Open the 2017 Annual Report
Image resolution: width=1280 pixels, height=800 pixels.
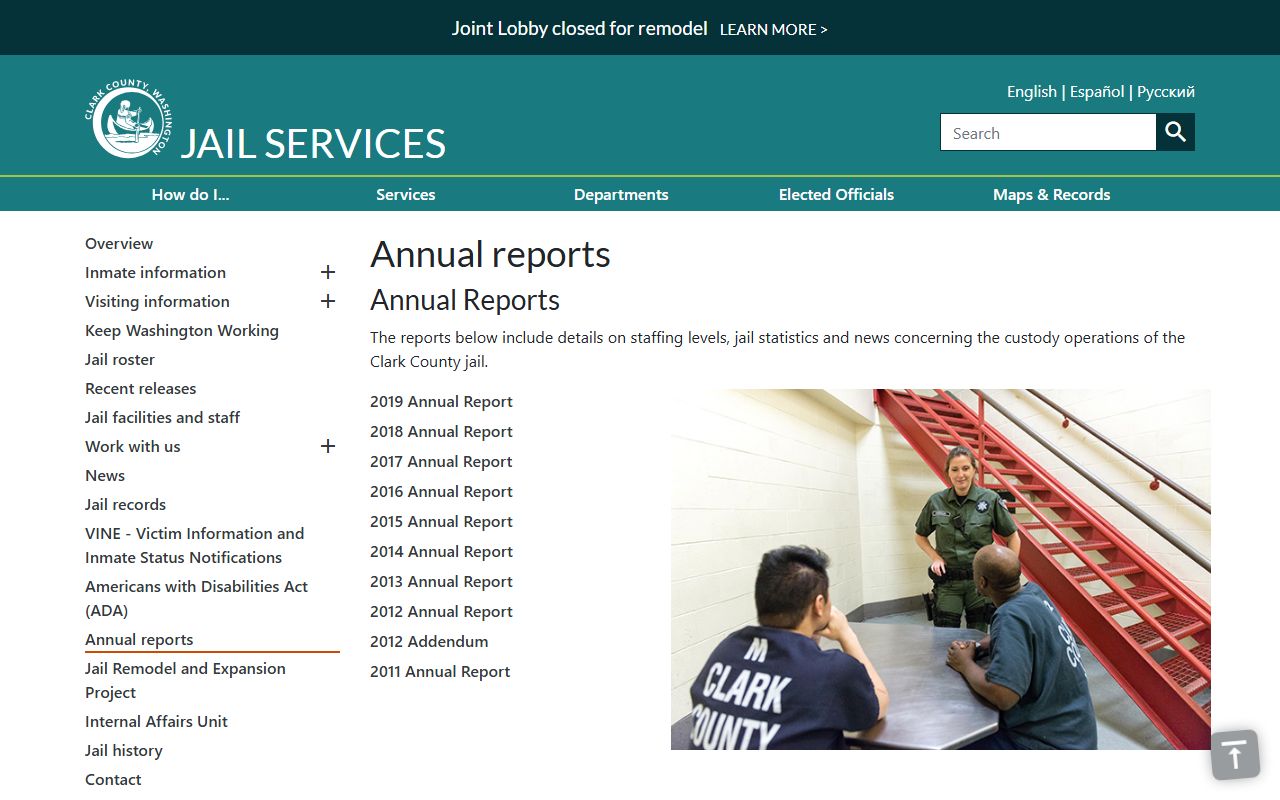click(441, 461)
